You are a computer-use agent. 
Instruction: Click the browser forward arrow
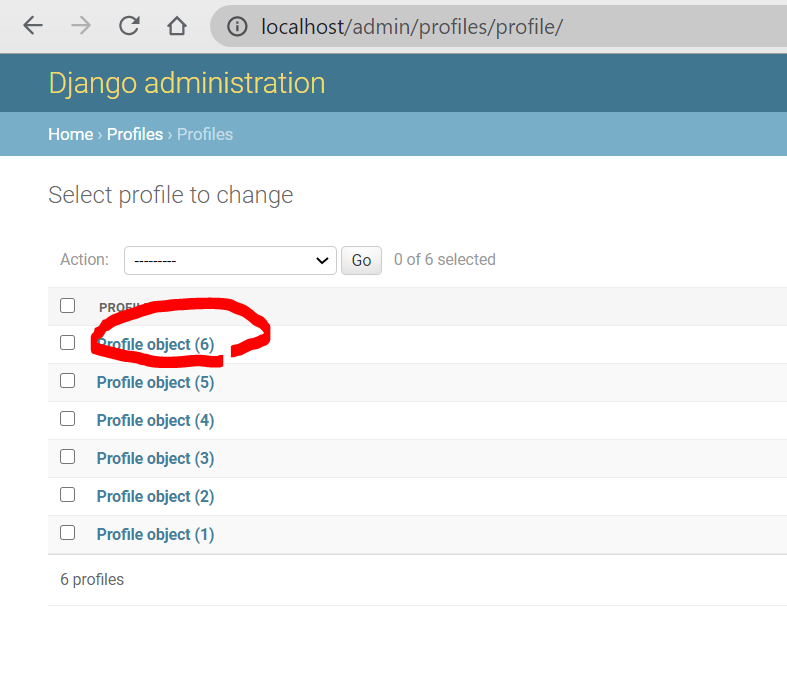(81, 26)
